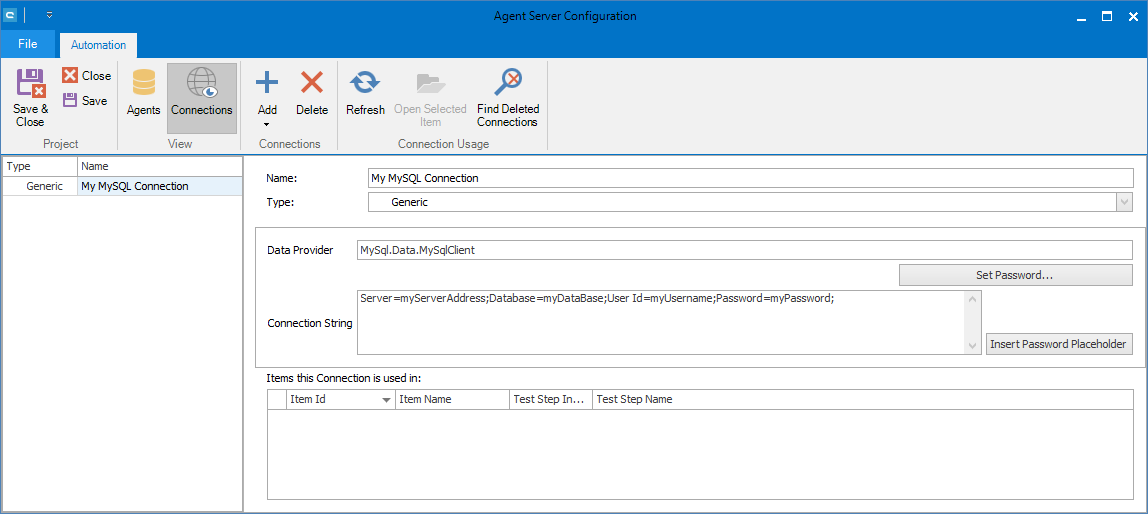Open the Item Id column filter arrow
This screenshot has height=514, width=1148.
tap(386, 400)
